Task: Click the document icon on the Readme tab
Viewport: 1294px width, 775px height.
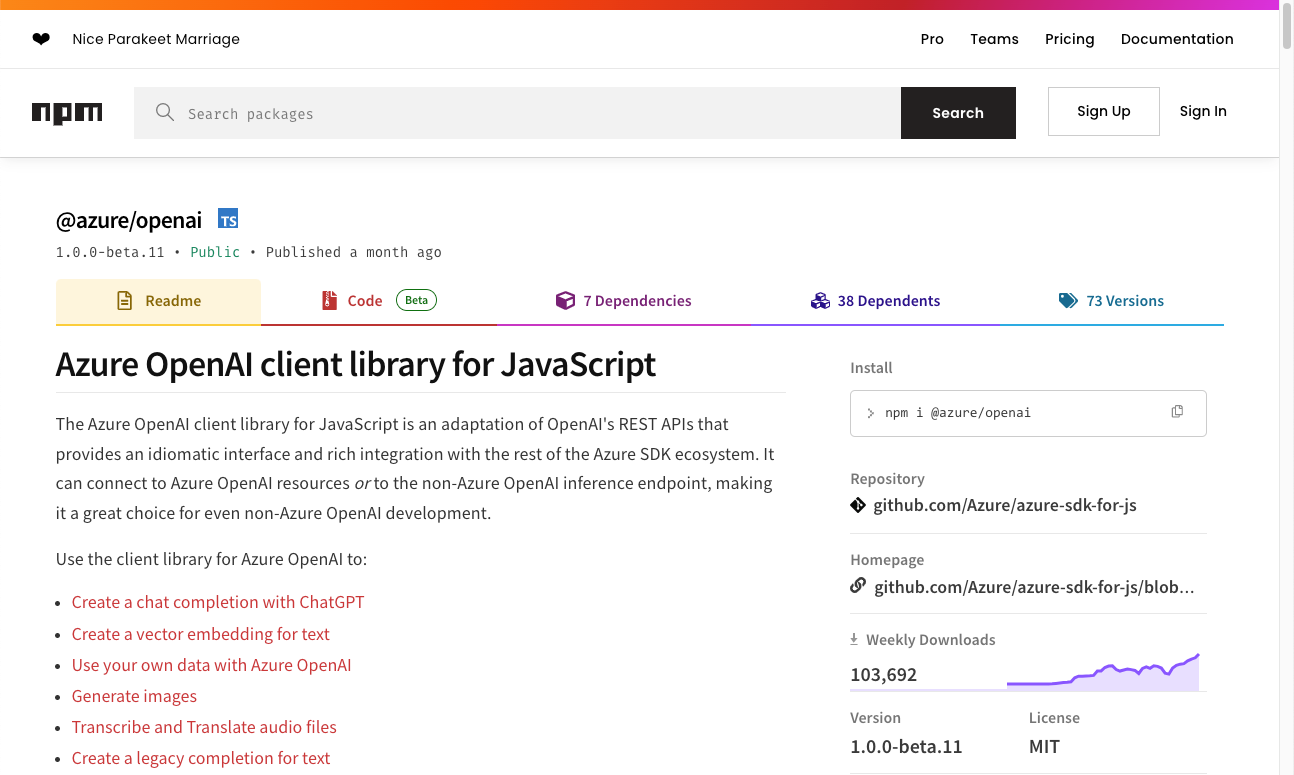Action: 123,300
